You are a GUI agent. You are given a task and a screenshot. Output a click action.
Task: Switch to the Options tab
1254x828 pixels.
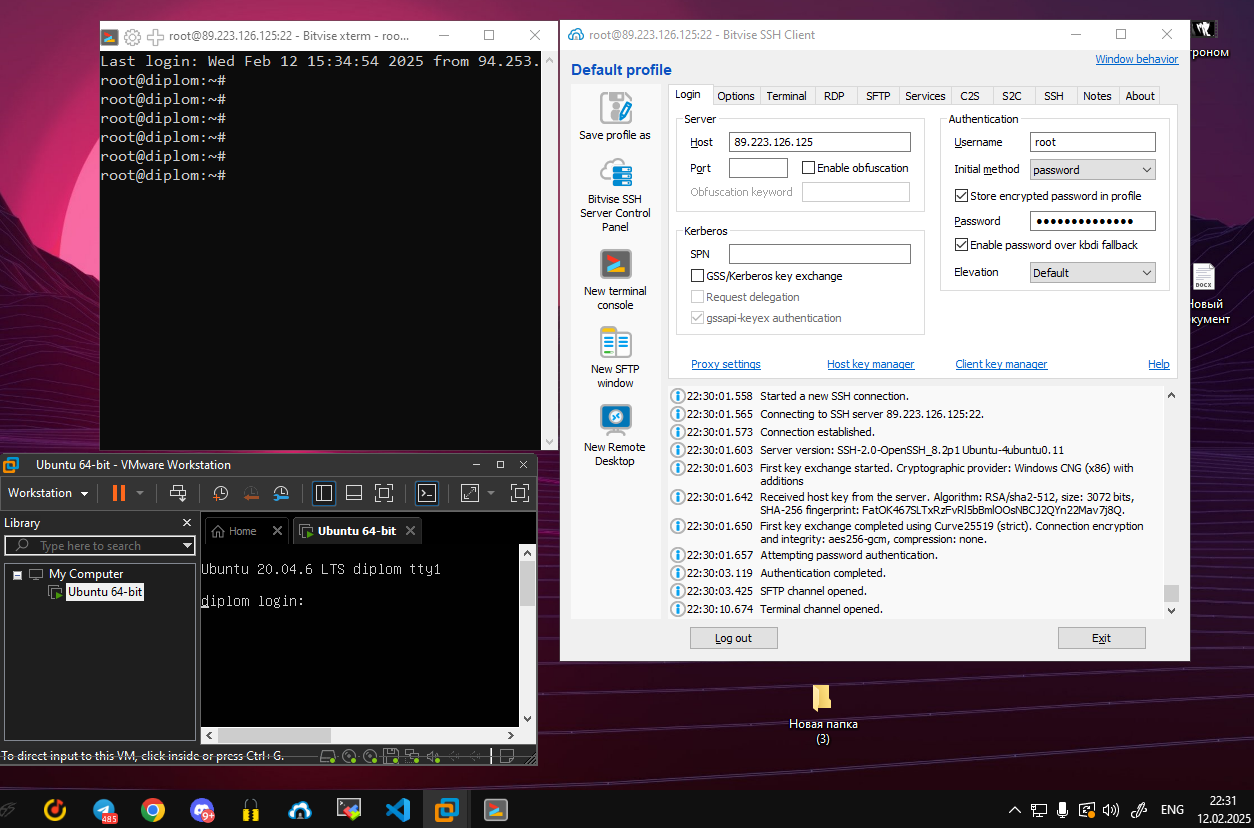coord(735,96)
